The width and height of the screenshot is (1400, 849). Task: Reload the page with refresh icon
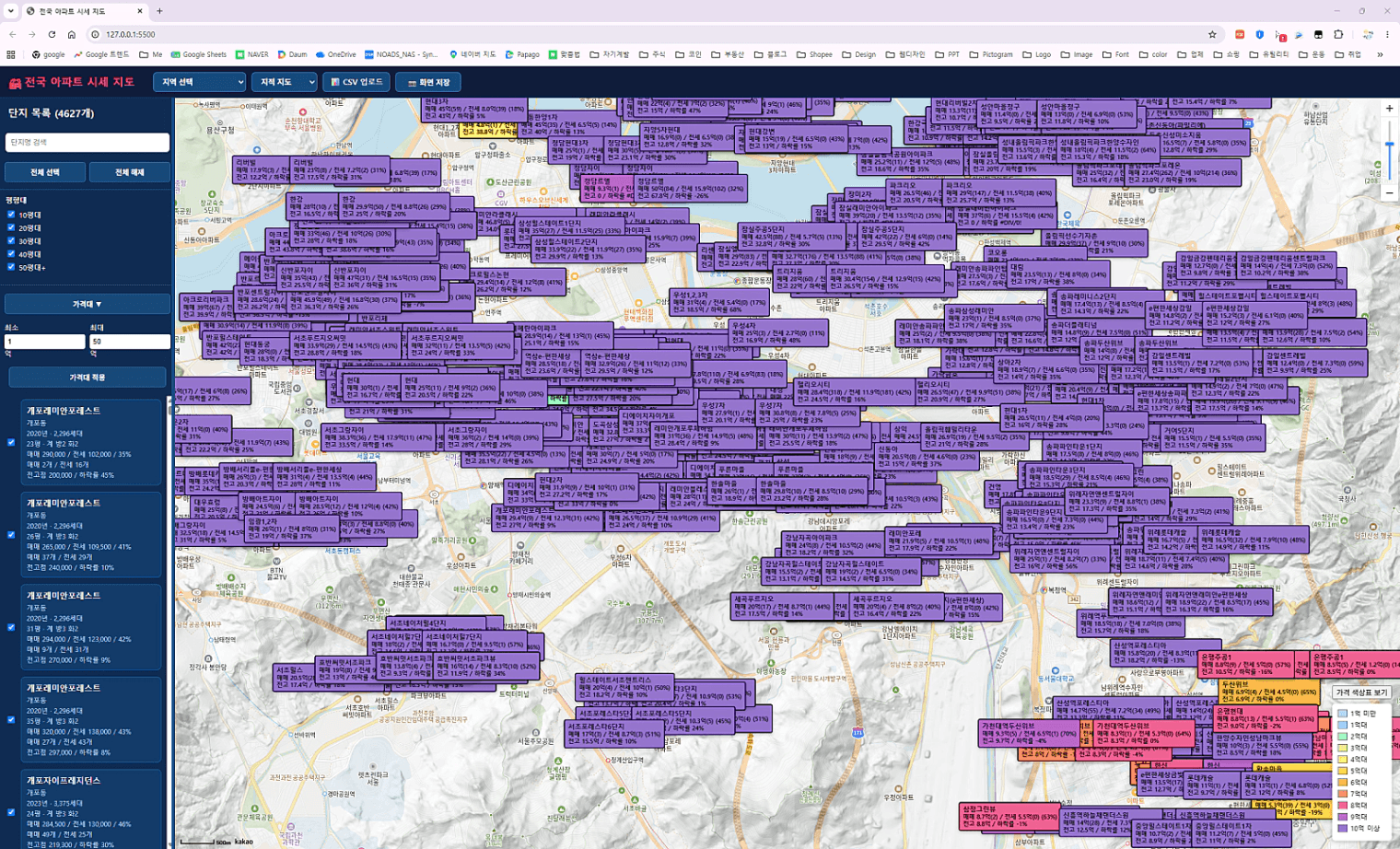(52, 34)
